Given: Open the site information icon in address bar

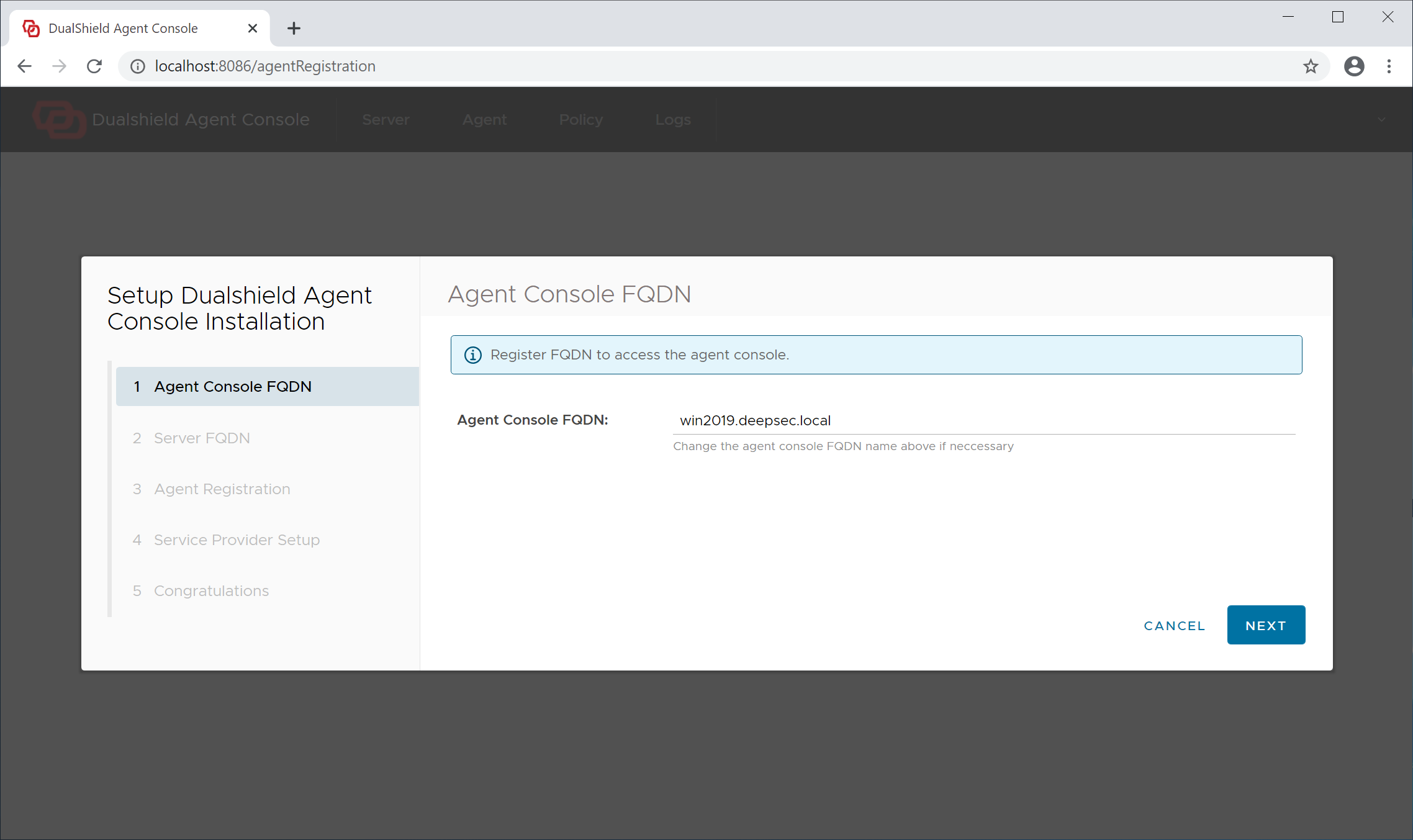Looking at the screenshot, I should [x=137, y=66].
